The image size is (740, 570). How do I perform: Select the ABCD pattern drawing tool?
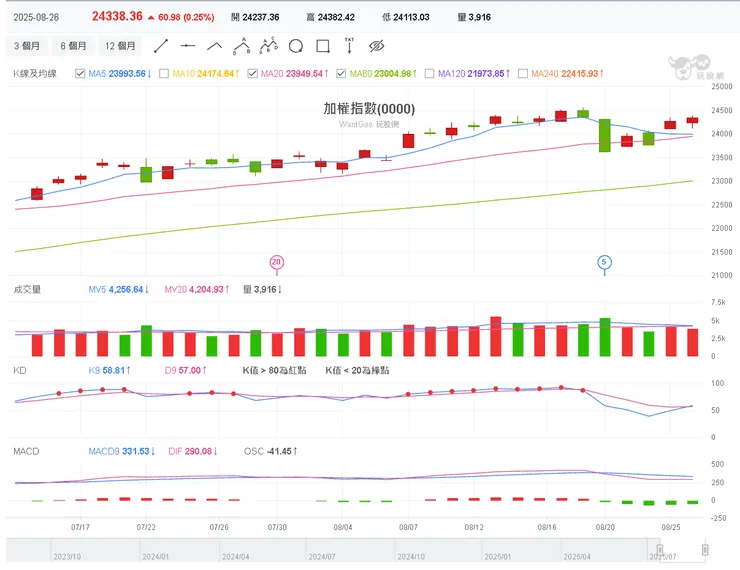click(x=269, y=46)
